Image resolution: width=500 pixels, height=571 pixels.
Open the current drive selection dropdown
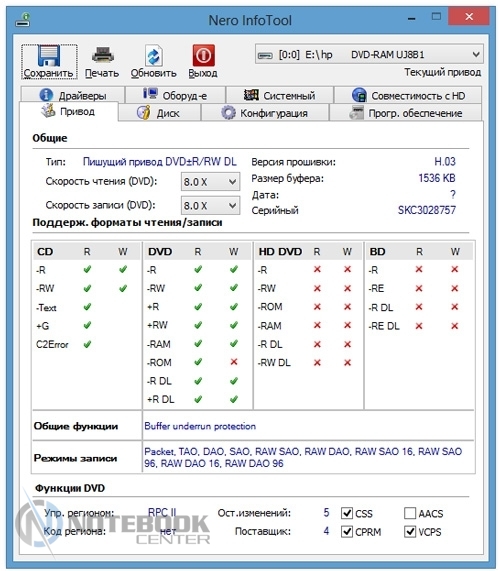pyautogui.click(x=369, y=55)
